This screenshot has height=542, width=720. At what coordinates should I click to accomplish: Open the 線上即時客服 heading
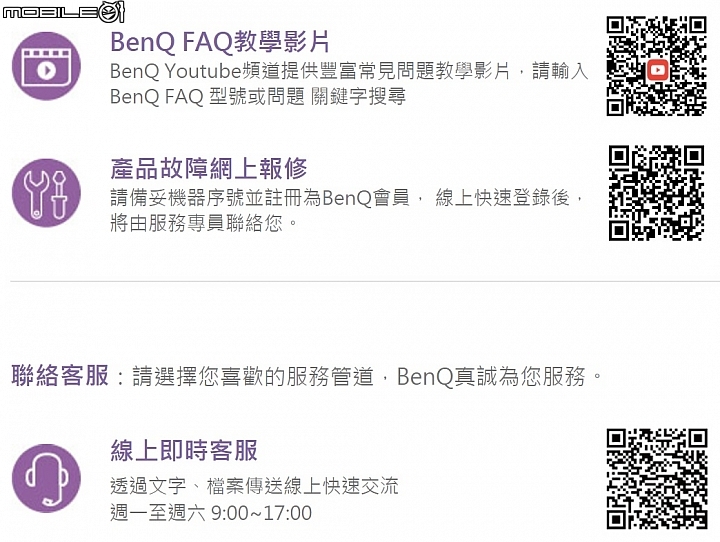184,450
